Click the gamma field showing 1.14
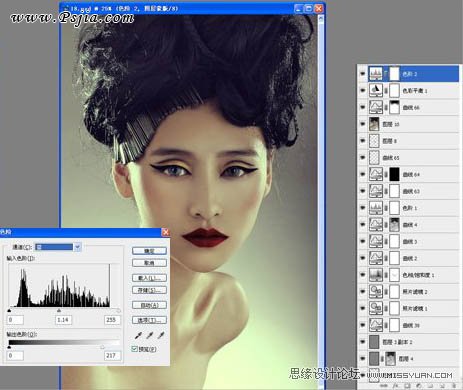Viewport: 463px width, 390px height. pos(63,320)
